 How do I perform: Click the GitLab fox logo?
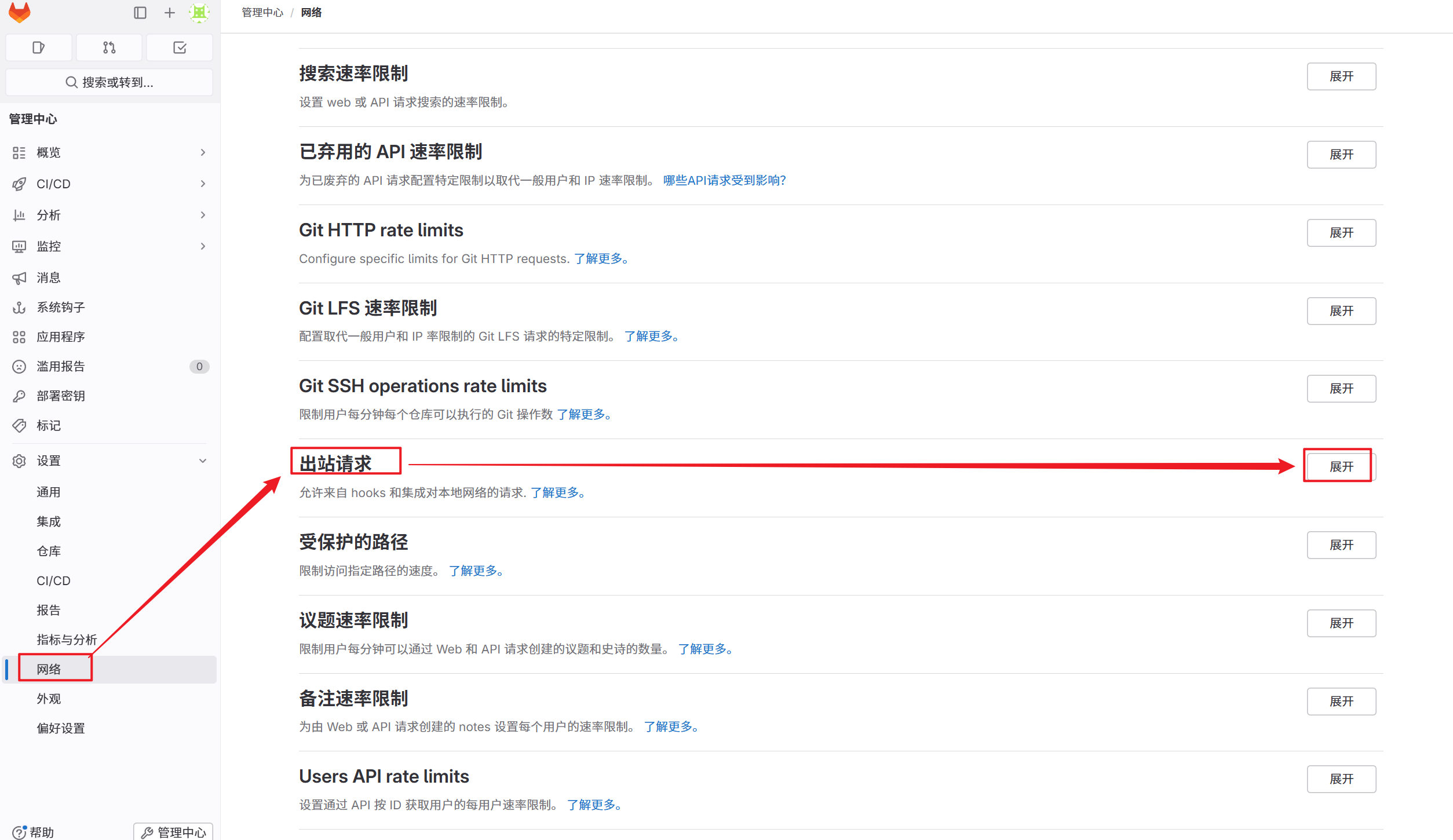click(20, 13)
